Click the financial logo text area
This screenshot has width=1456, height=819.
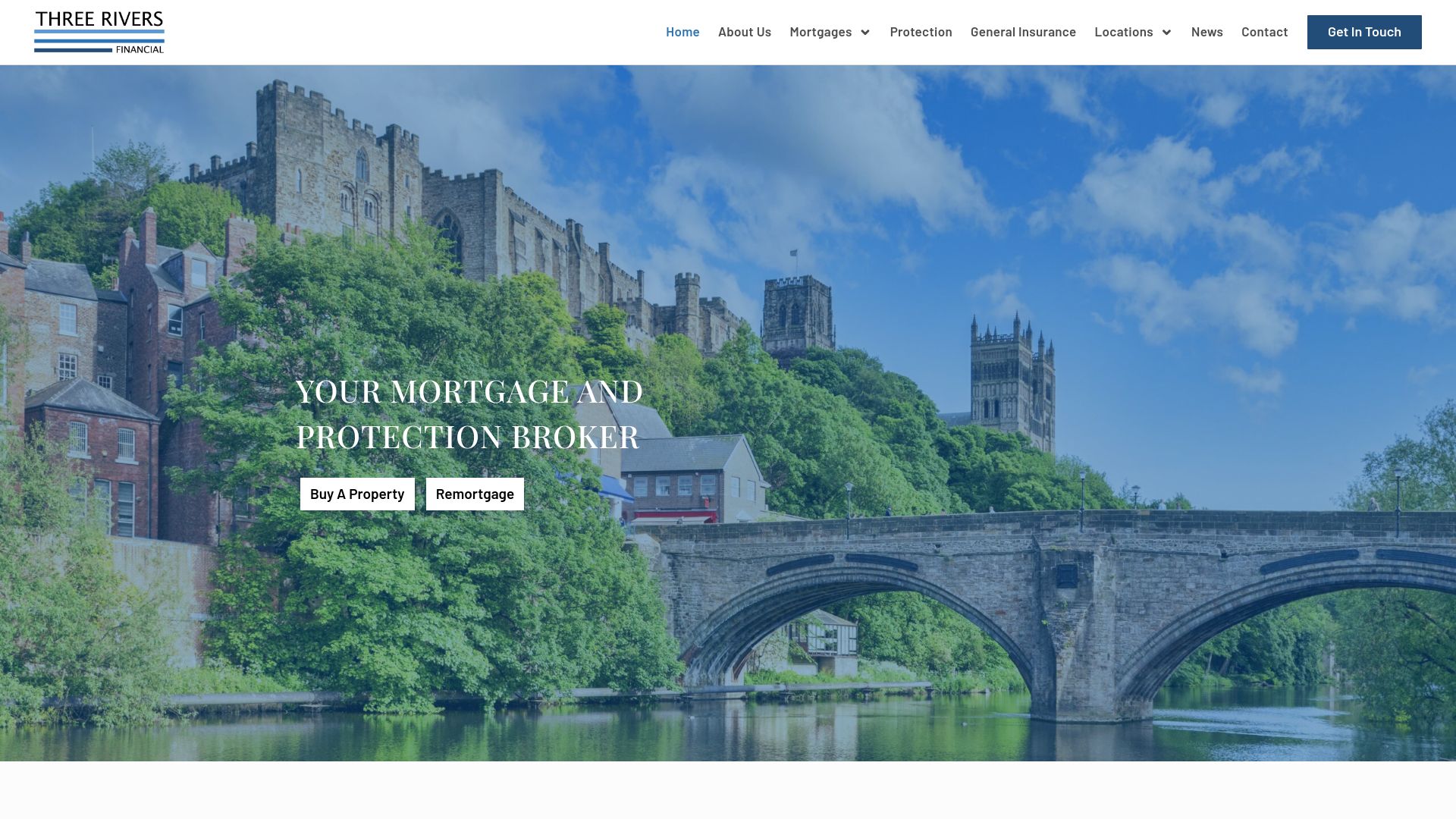(x=140, y=48)
